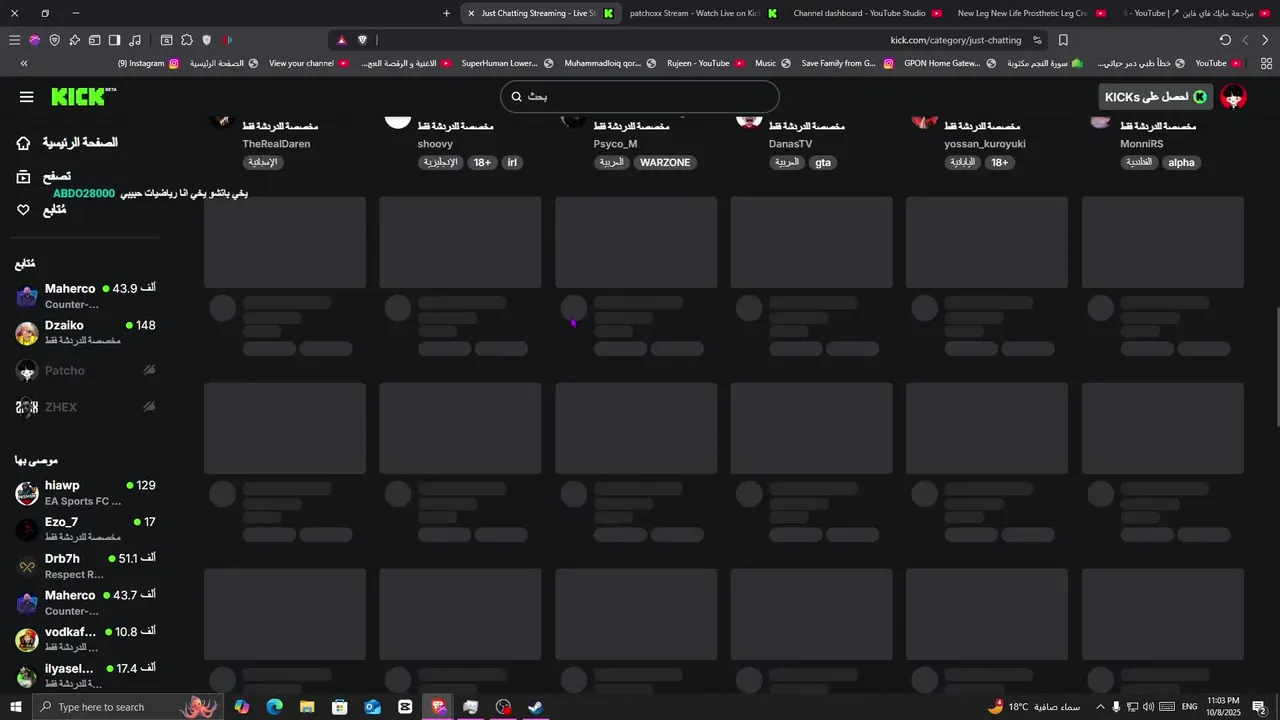Open Rujeen - YouTube bookmark
1280x720 pixels.
coord(706,63)
